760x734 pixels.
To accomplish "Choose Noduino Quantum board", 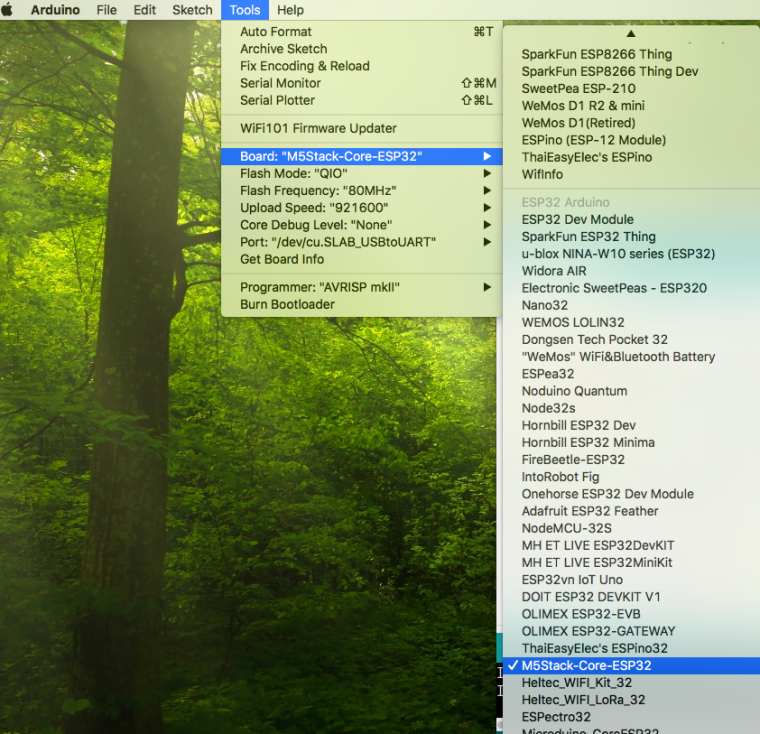I will 632,391.
